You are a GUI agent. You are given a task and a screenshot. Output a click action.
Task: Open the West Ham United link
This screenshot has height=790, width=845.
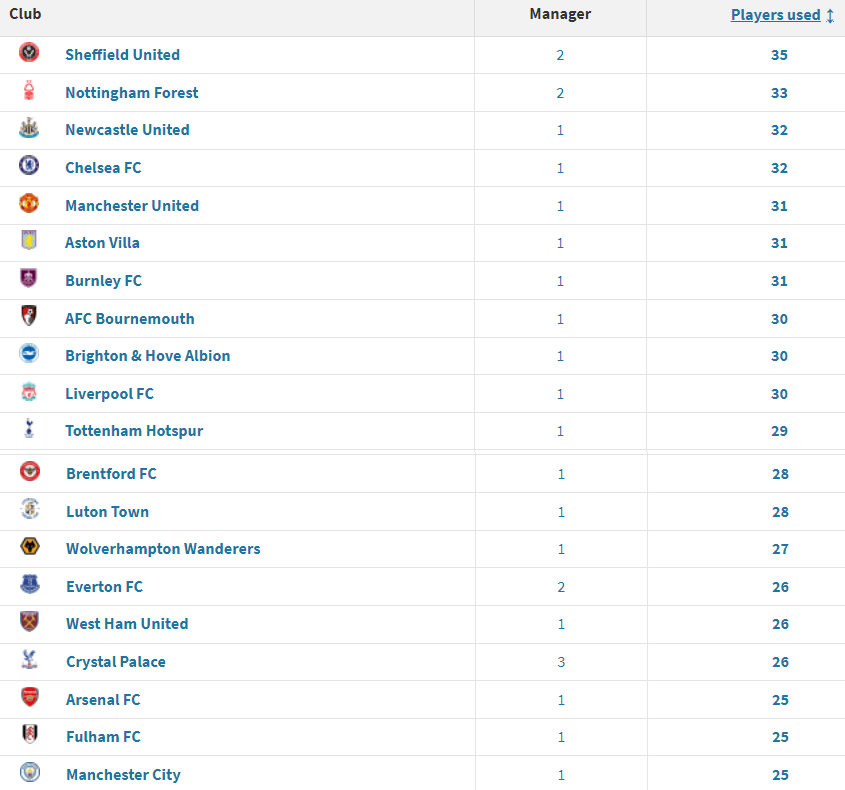pos(127,624)
